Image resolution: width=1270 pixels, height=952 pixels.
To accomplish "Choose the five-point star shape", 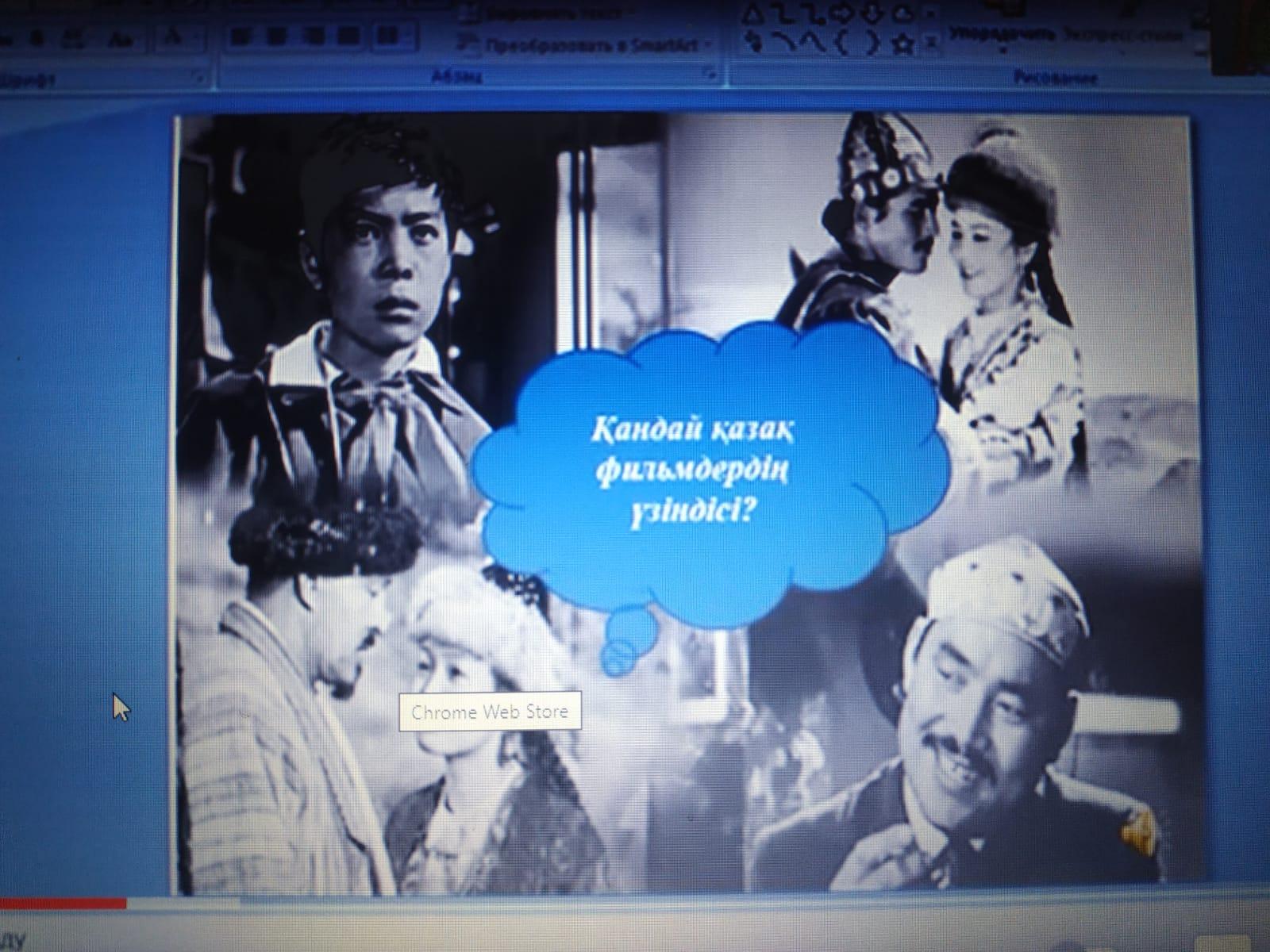I will point(902,44).
